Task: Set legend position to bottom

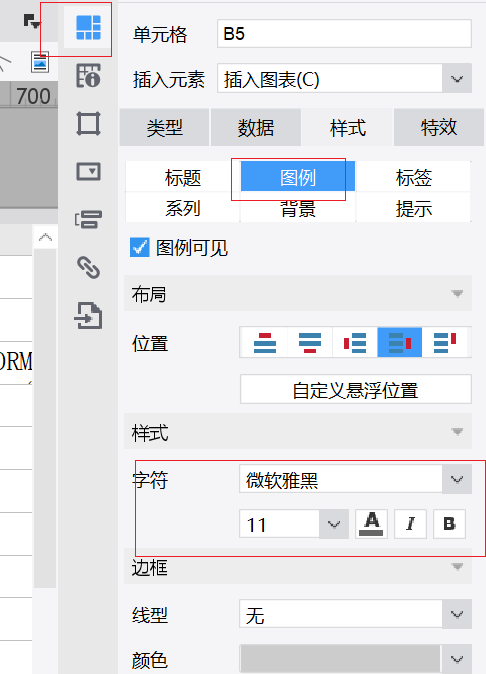Action: pyautogui.click(x=310, y=343)
